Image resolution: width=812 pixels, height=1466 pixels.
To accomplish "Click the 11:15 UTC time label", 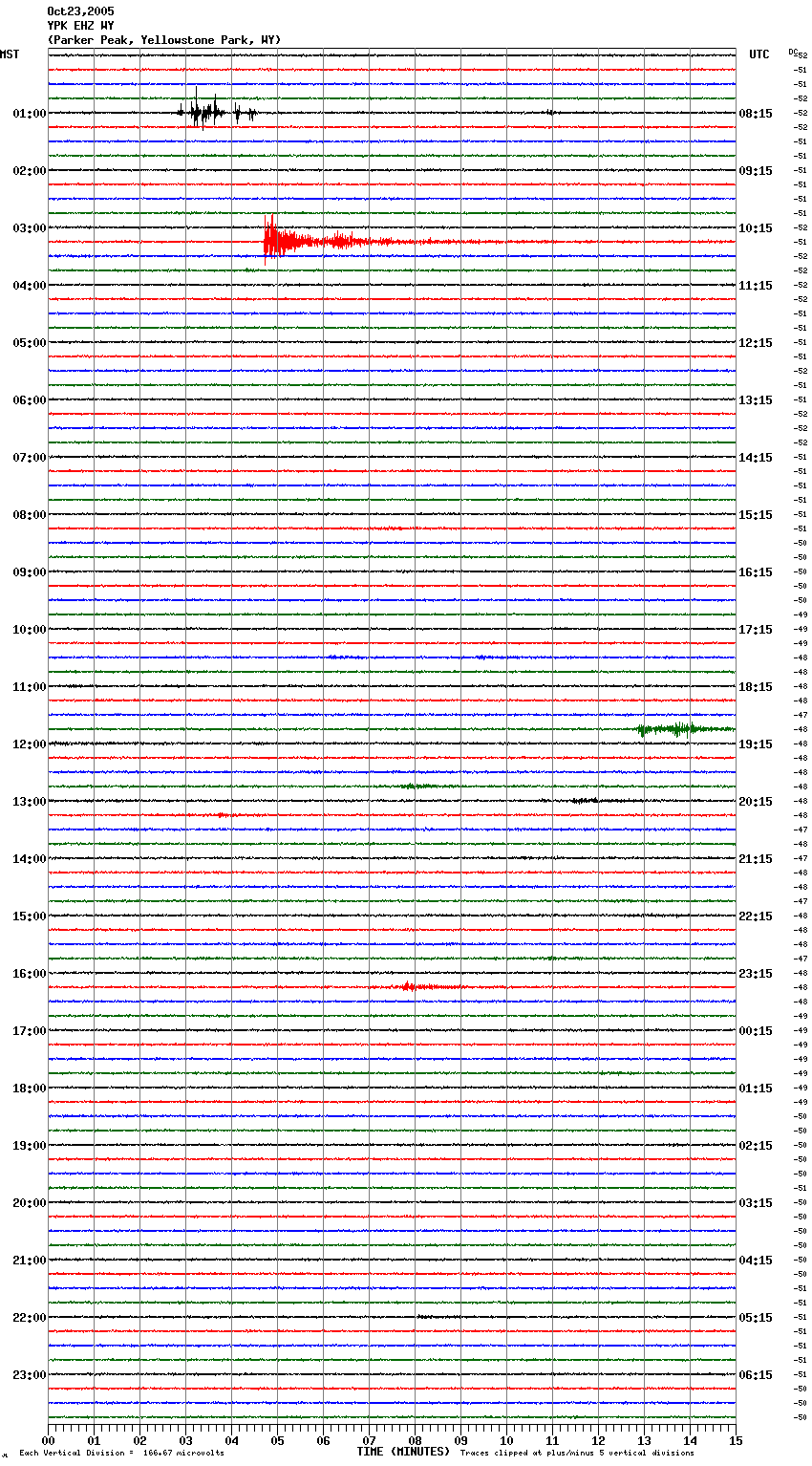I will pos(756,286).
